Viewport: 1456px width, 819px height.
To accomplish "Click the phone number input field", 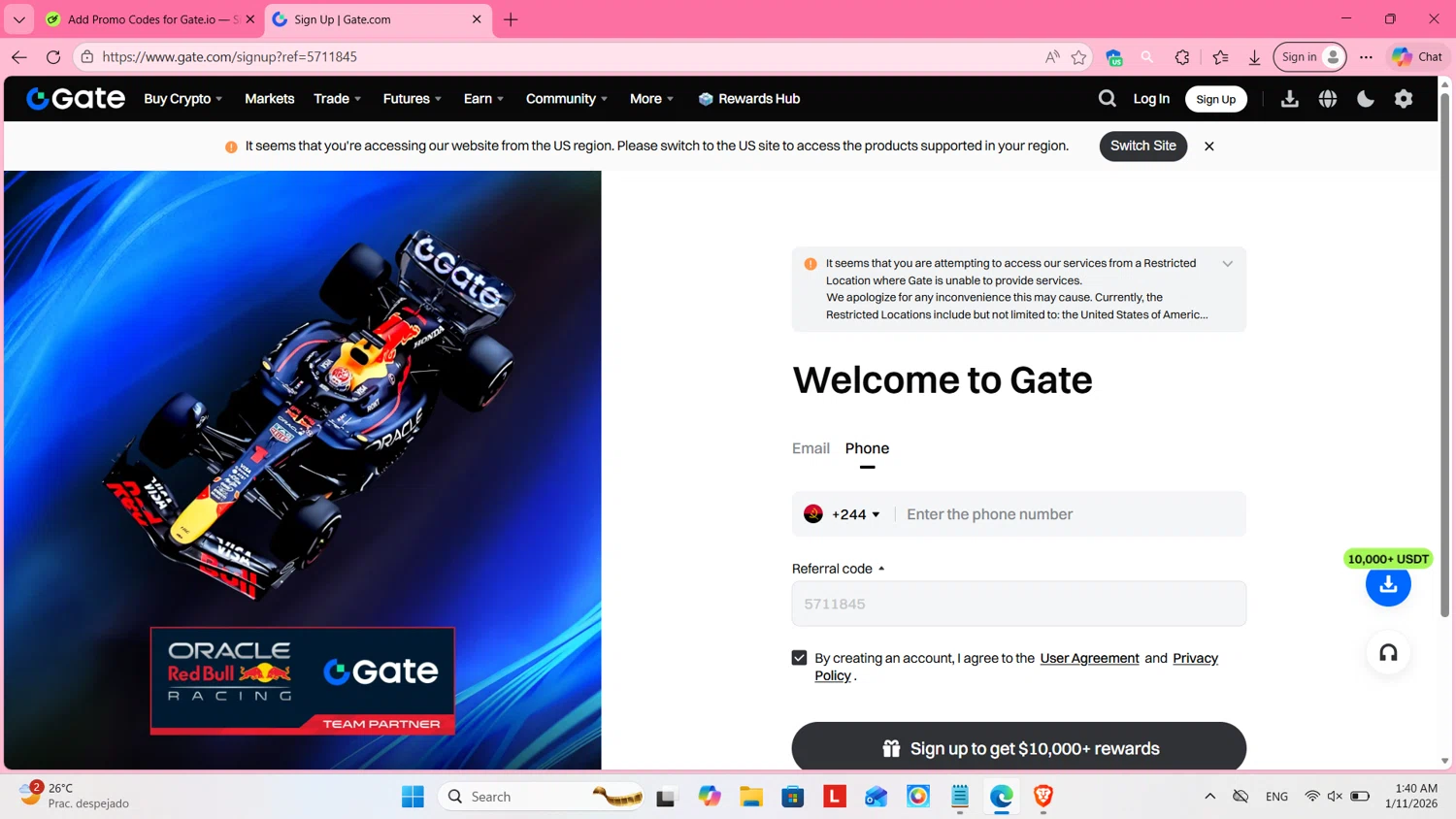I will [1070, 514].
